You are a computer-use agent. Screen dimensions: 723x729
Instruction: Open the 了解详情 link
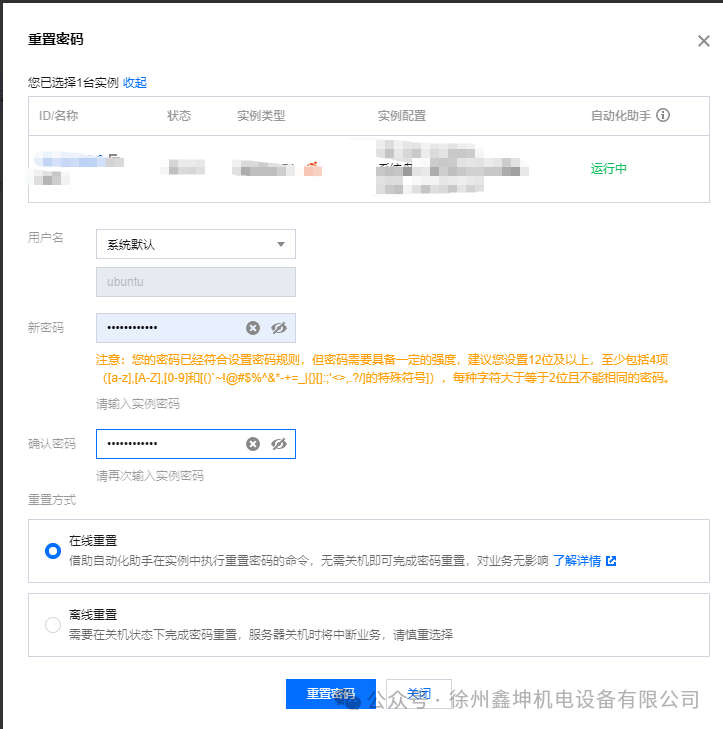pos(577,561)
